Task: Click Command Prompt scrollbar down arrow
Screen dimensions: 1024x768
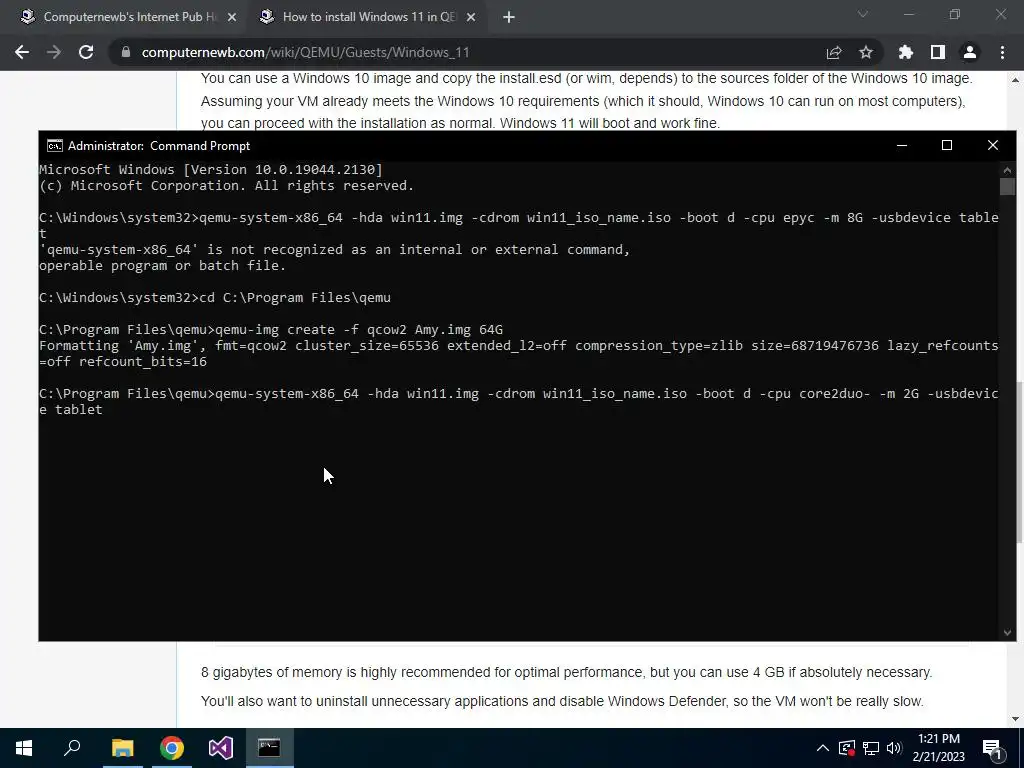Action: tap(1007, 632)
